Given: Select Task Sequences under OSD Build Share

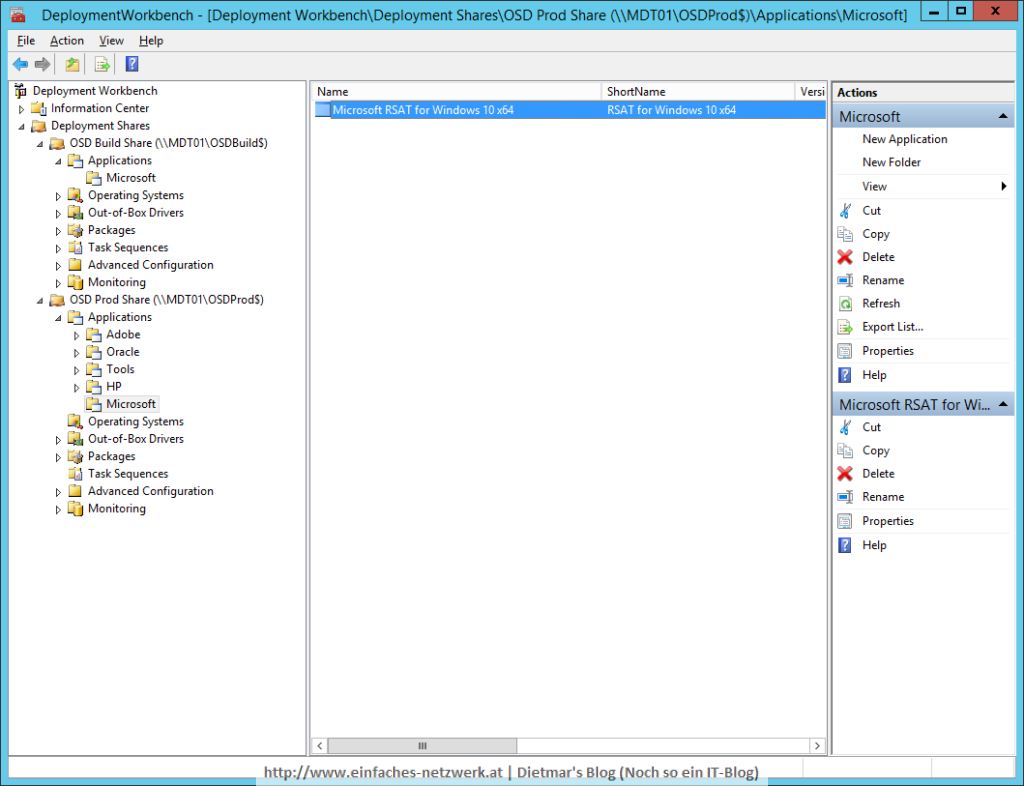Looking at the screenshot, I should [128, 247].
